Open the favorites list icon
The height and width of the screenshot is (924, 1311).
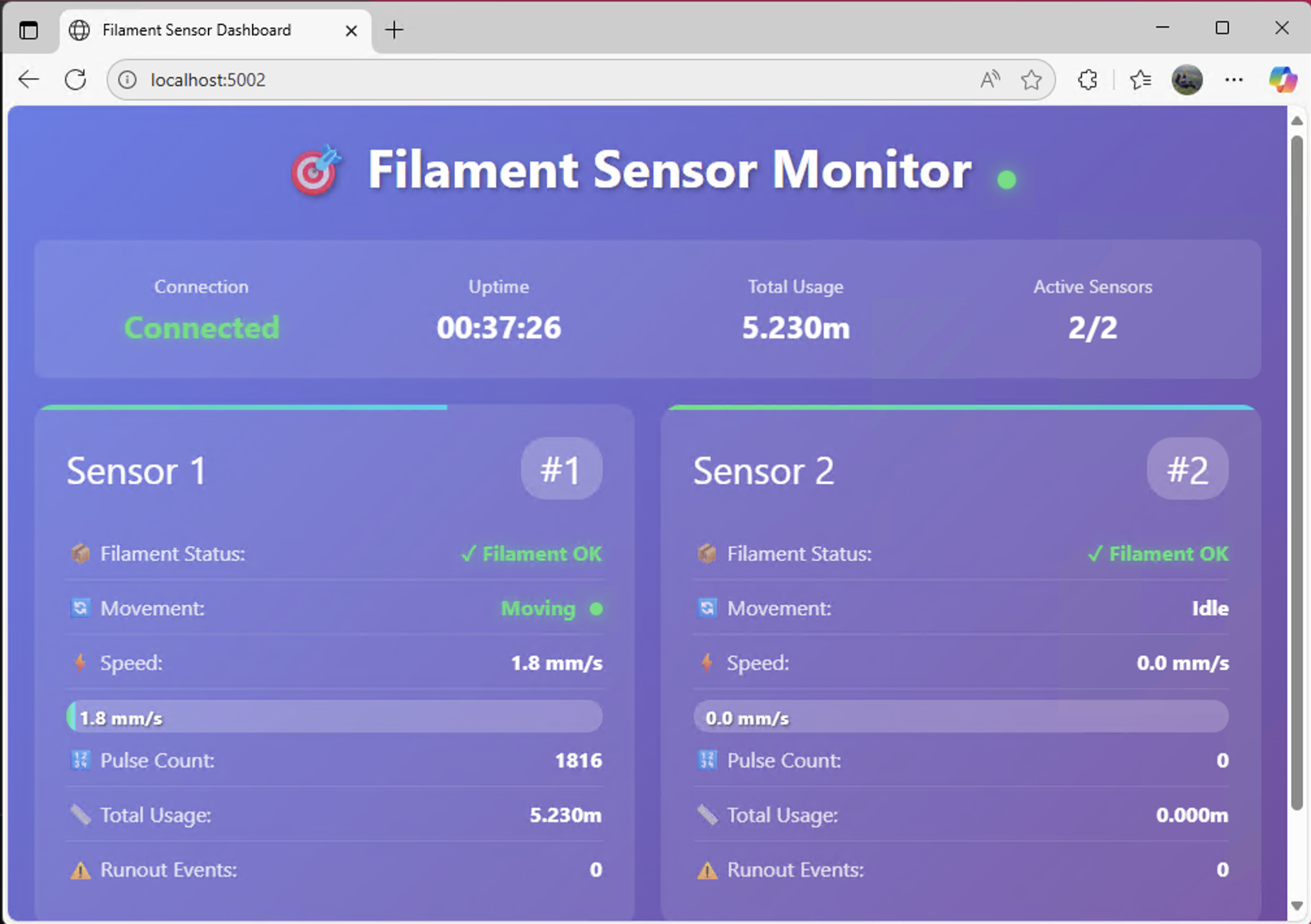coord(1140,80)
